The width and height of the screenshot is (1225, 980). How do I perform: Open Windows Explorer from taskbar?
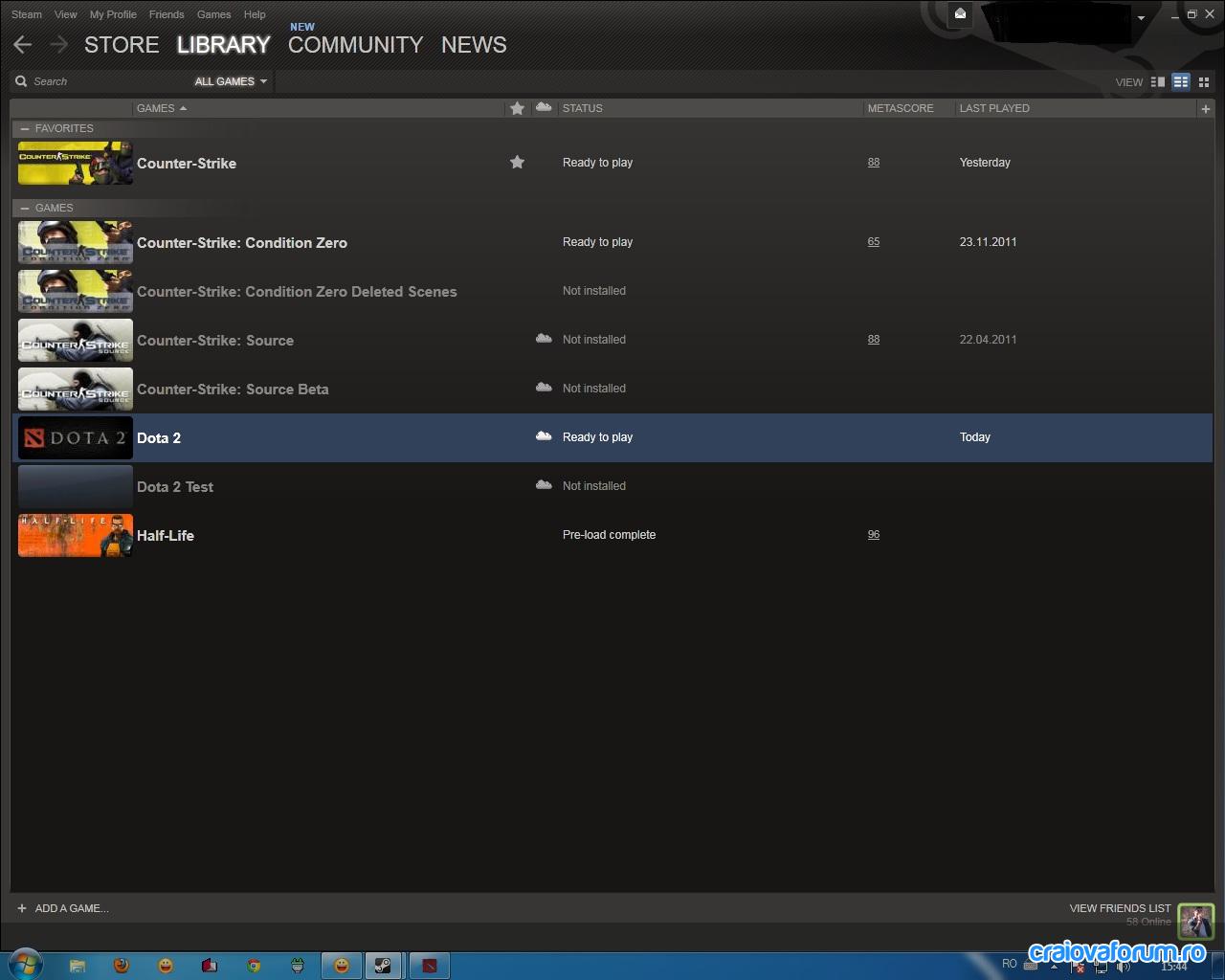[78, 966]
